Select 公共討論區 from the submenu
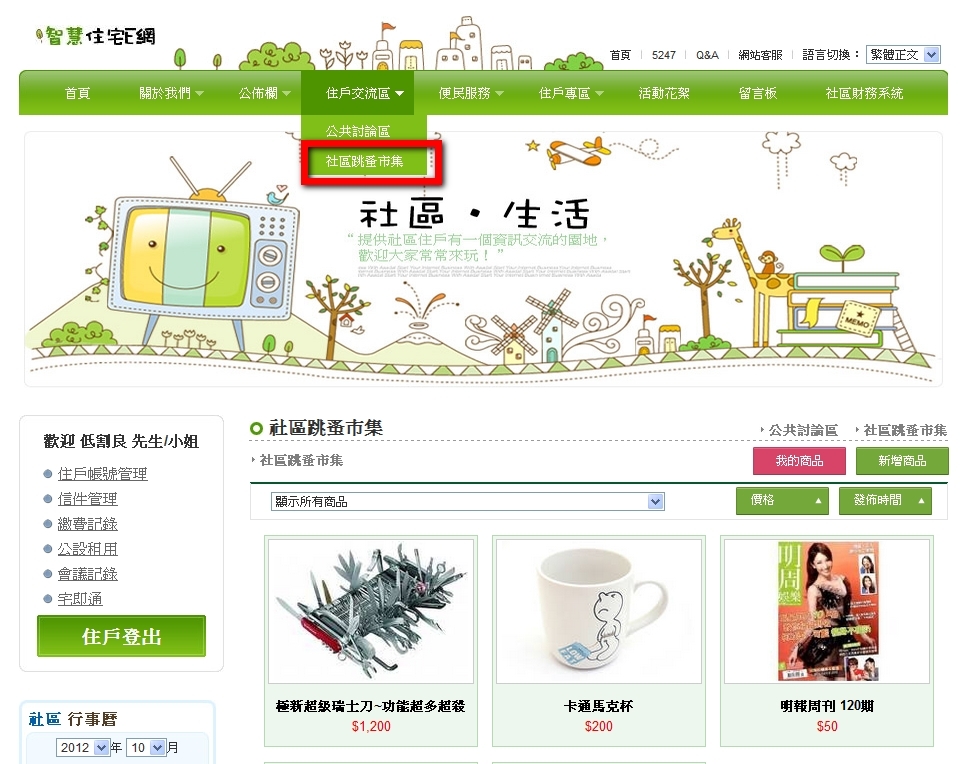The height and width of the screenshot is (764, 970). (x=358, y=131)
